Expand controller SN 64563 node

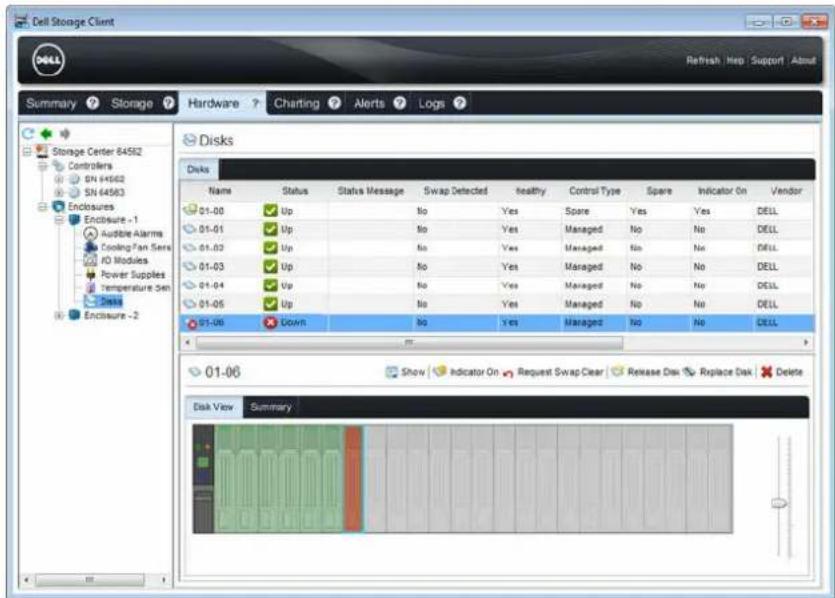point(59,192)
